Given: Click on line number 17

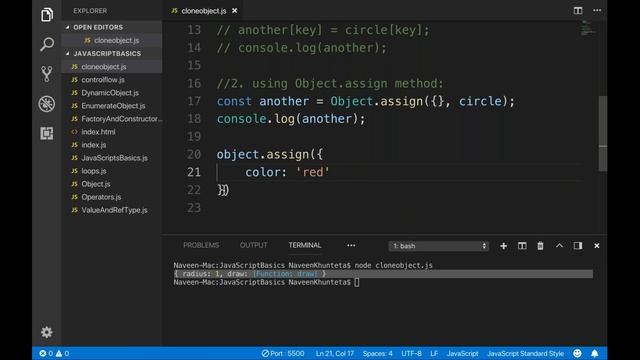Looking at the screenshot, I should 194,101.
